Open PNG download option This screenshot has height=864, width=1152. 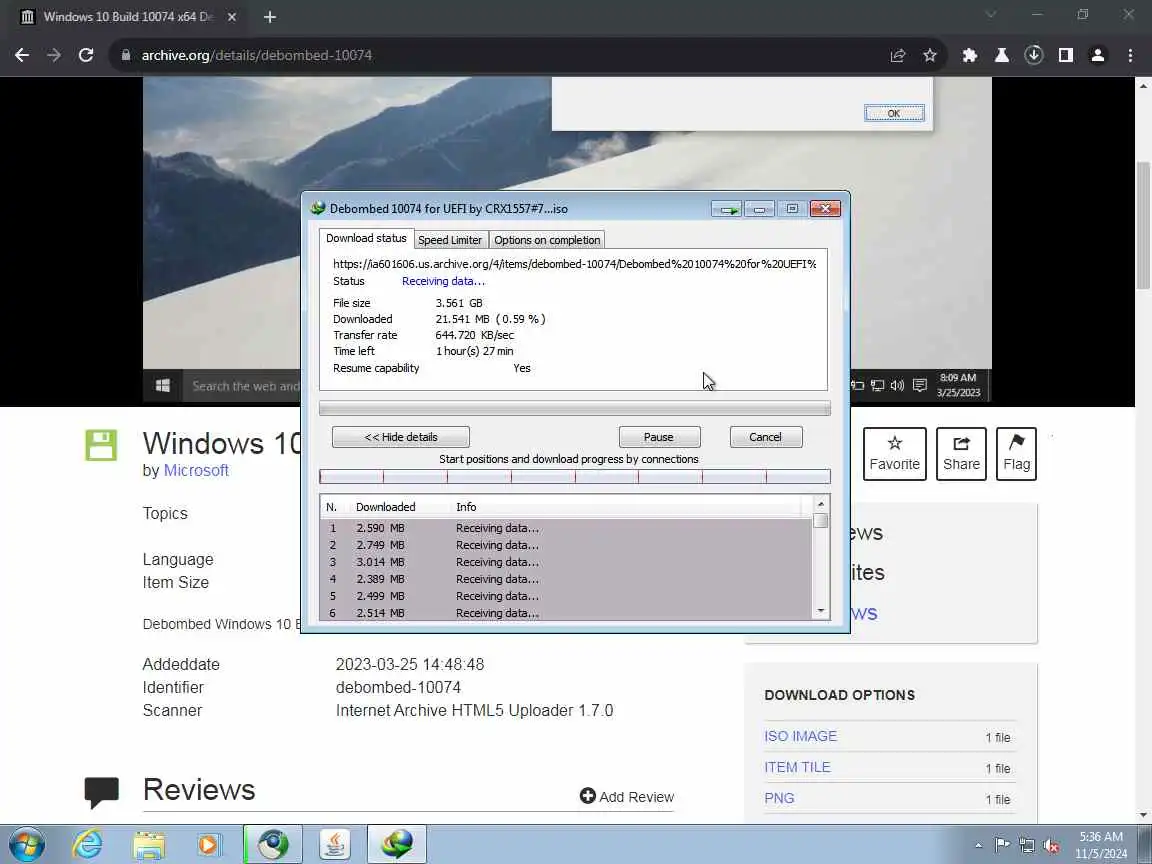pyautogui.click(x=779, y=798)
